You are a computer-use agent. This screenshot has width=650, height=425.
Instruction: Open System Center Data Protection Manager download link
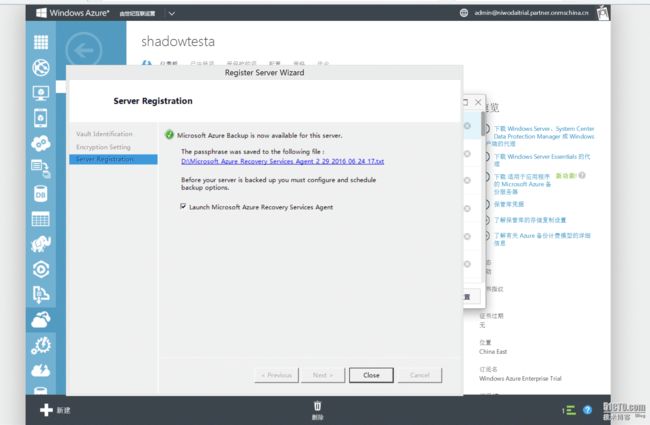(543, 136)
